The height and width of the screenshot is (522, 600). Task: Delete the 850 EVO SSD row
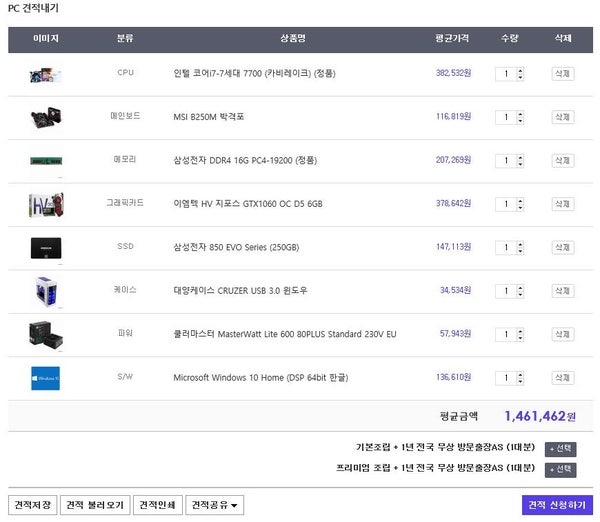[x=562, y=247]
